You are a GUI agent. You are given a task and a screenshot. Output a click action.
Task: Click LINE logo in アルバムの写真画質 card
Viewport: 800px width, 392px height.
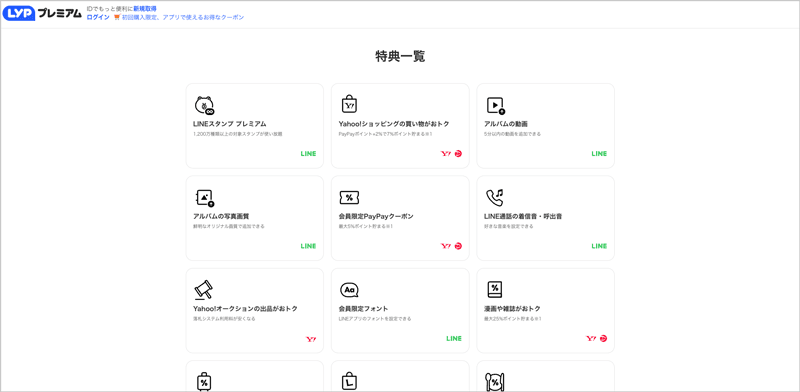[x=308, y=246]
